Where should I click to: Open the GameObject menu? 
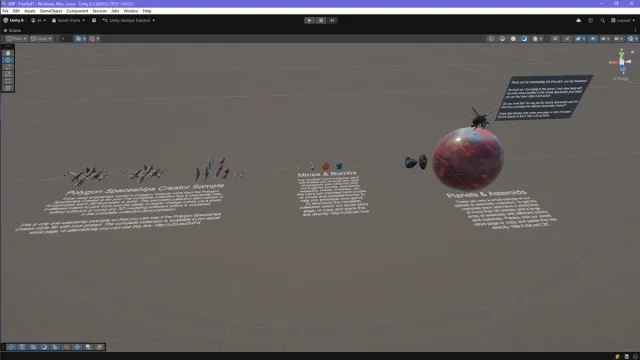pos(51,11)
